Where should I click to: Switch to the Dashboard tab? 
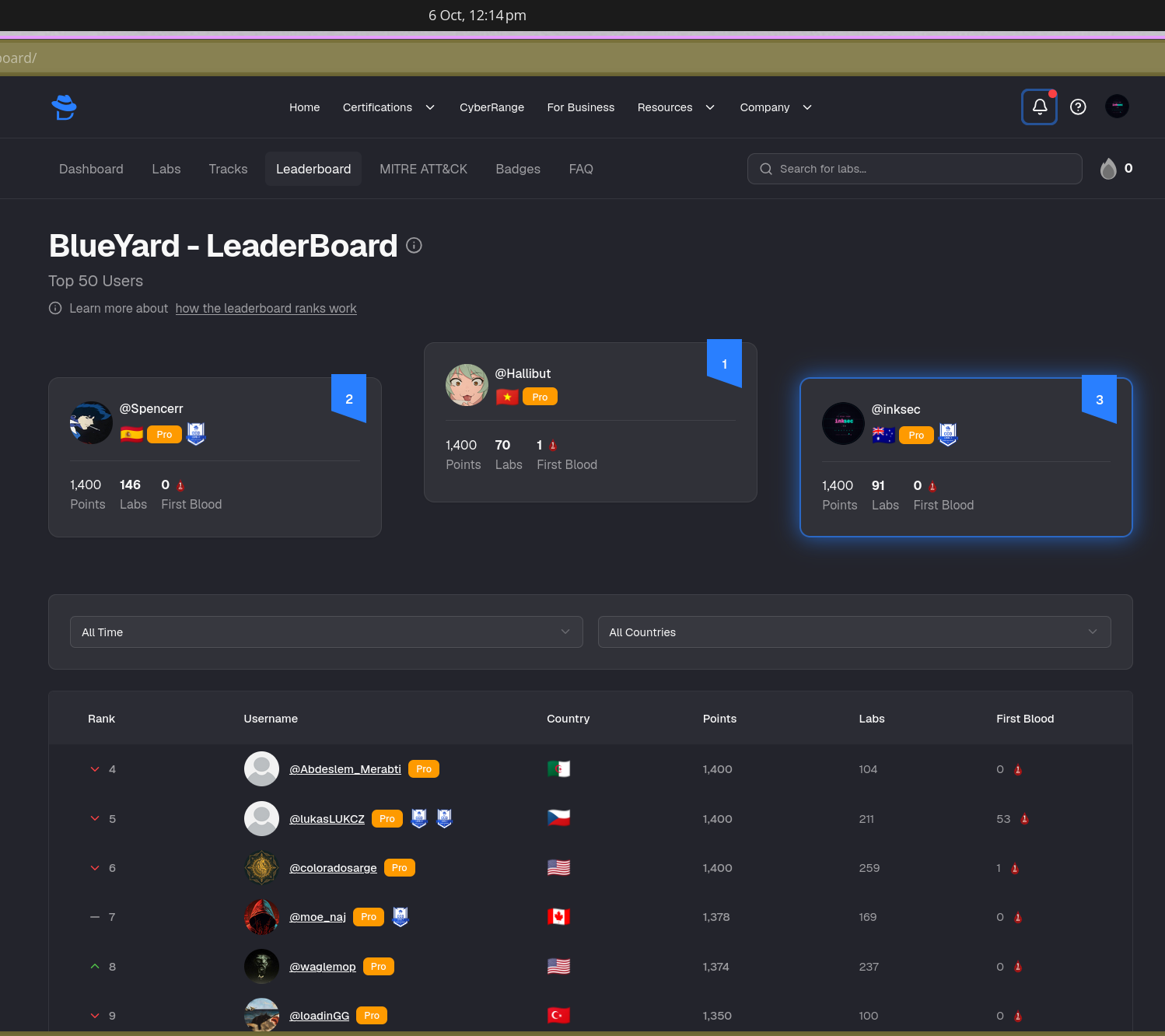click(x=91, y=169)
